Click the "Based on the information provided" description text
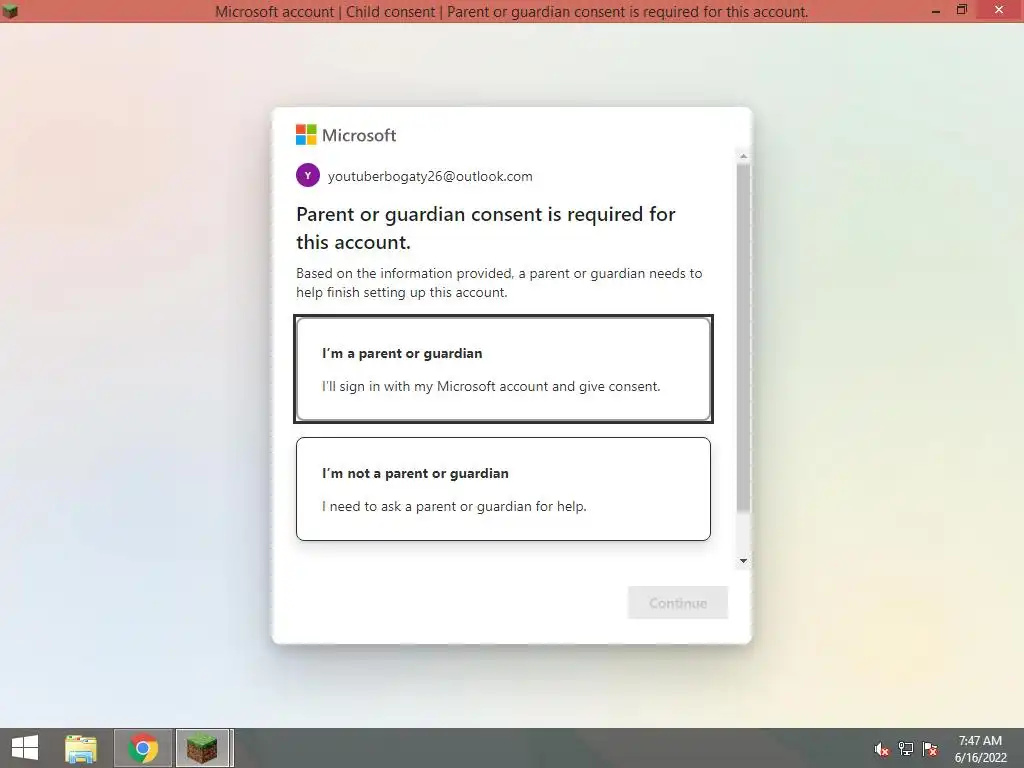Screen dimensions: 1024x768 point(499,283)
